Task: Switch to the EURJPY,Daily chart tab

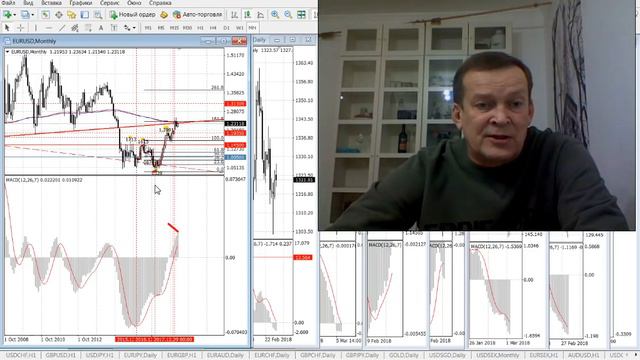Action: pos(140,355)
